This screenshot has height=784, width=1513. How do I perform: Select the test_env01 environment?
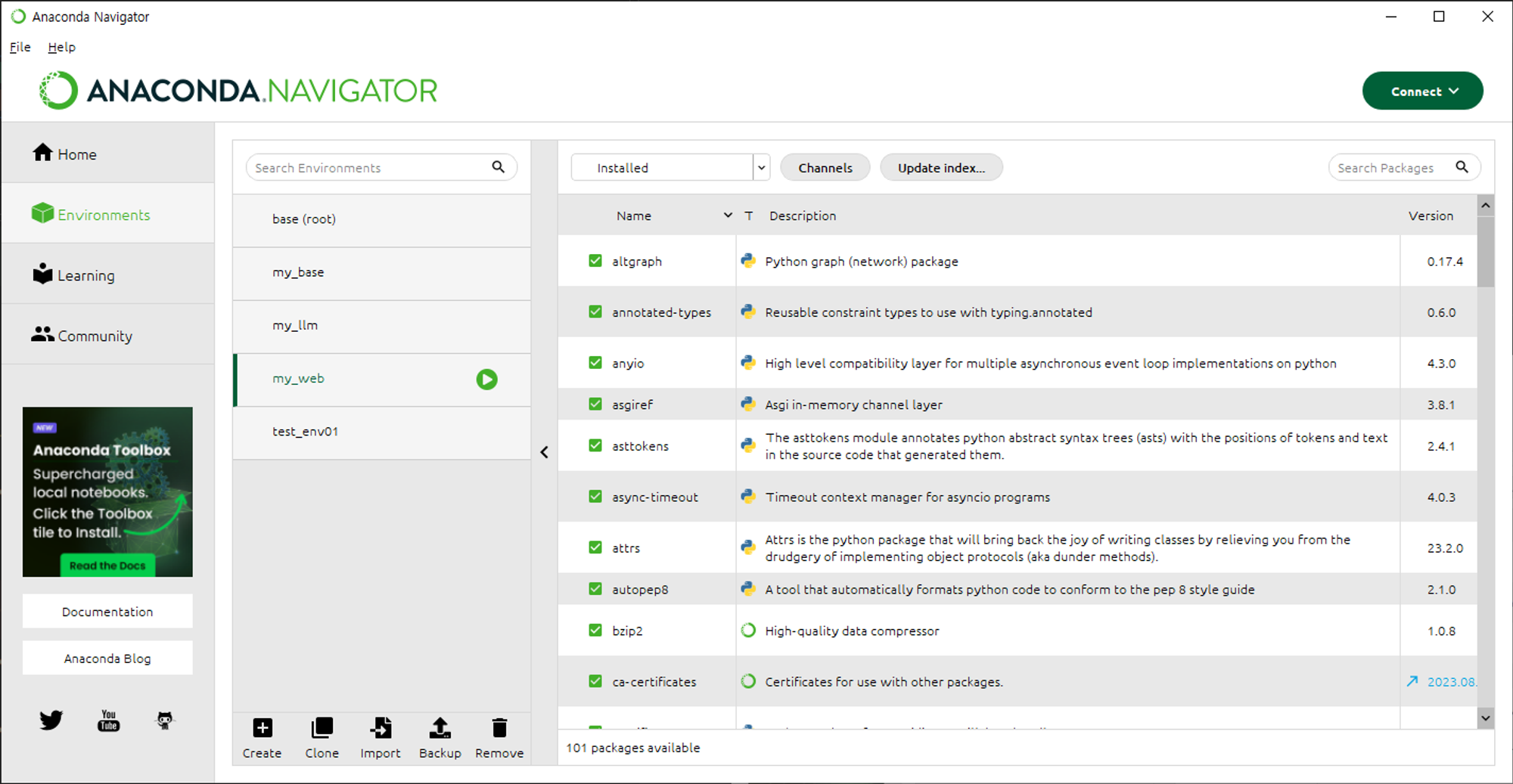tap(382, 432)
